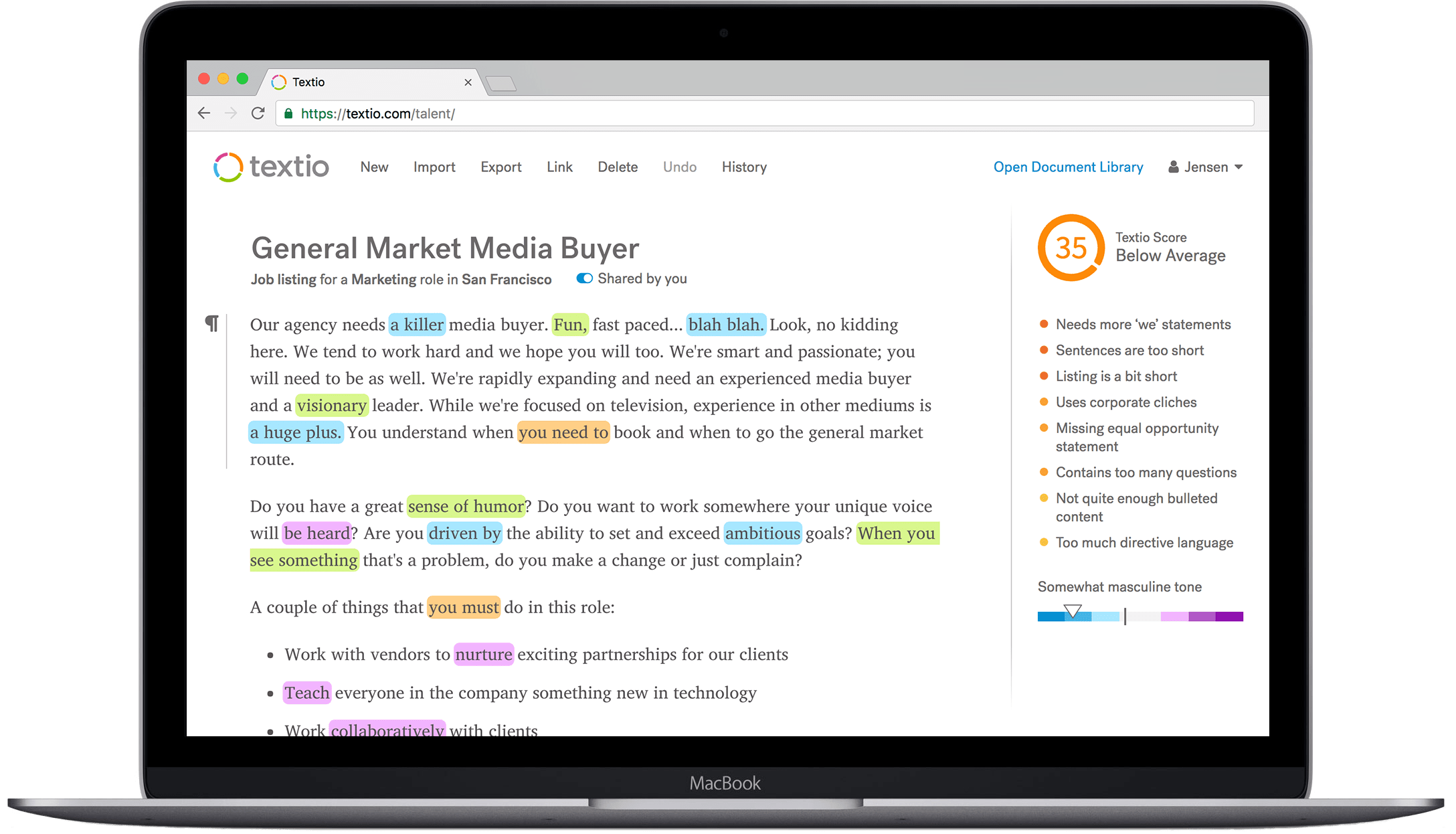This screenshot has width=1456, height=834.
Task: Close the Textio browser tab
Action: point(468,82)
